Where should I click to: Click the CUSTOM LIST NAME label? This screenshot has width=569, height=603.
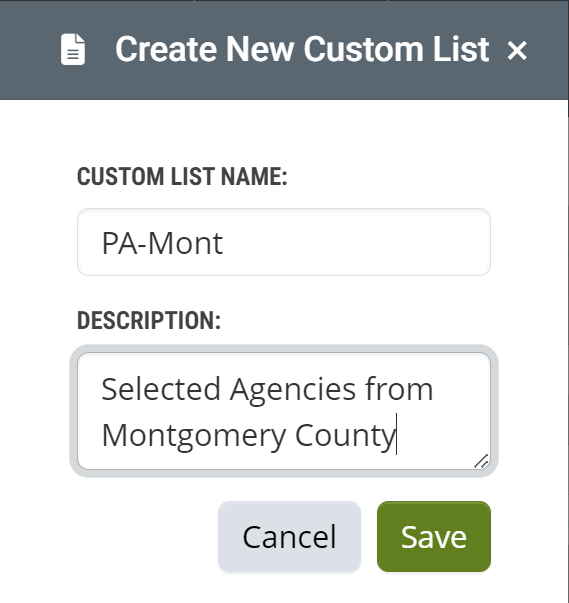[182, 177]
